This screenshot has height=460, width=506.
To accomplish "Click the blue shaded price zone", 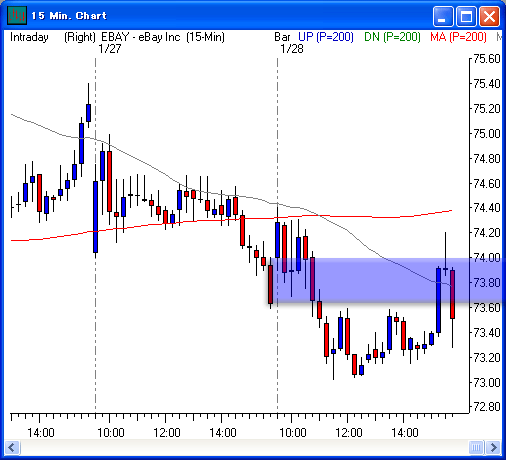I will (x=387, y=280).
